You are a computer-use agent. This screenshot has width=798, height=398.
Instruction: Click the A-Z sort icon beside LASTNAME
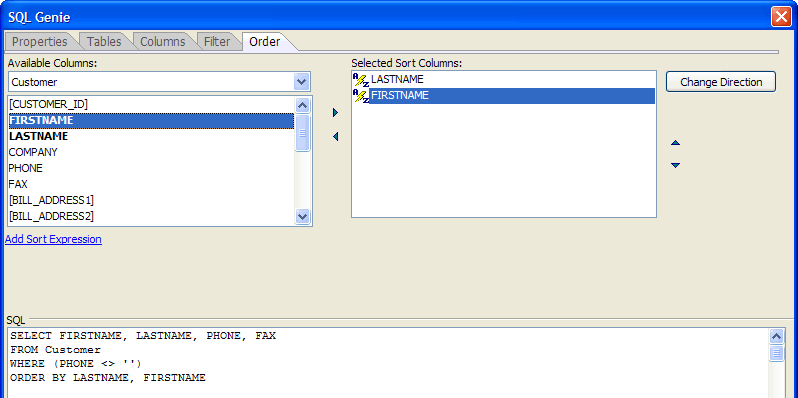pos(360,80)
